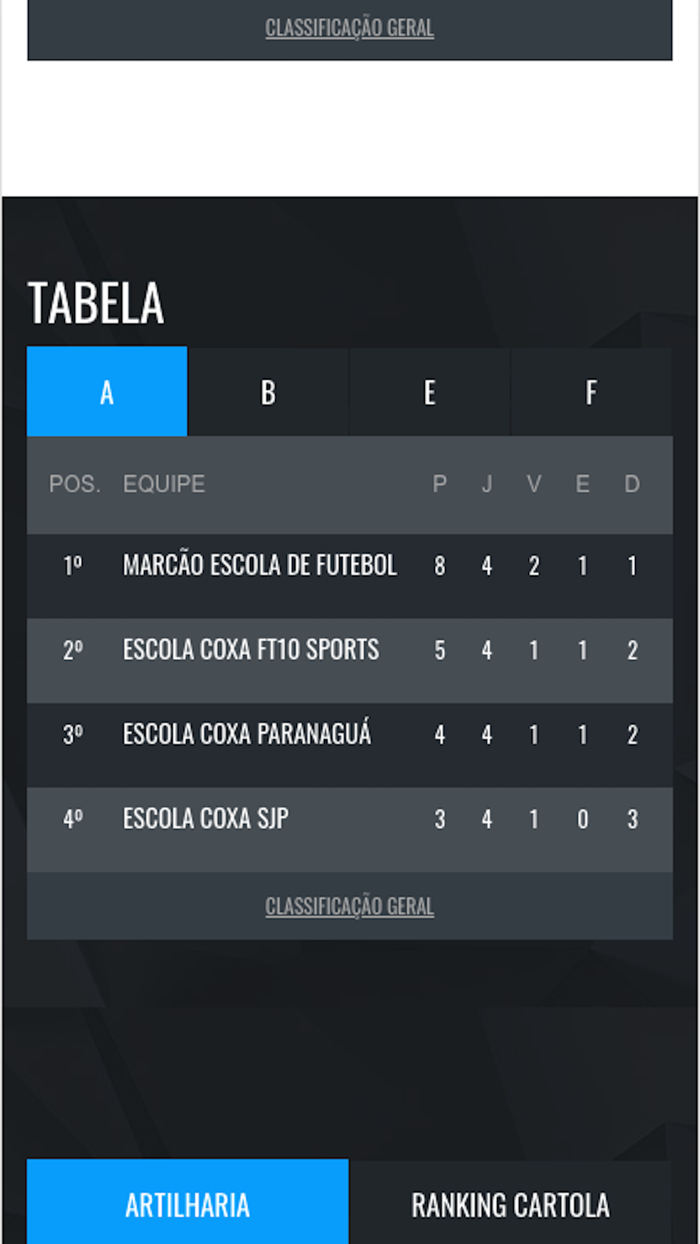Image resolution: width=700 pixels, height=1244 pixels.
Task: Select the Marcão Escola de Futebol team
Action: 260,566
